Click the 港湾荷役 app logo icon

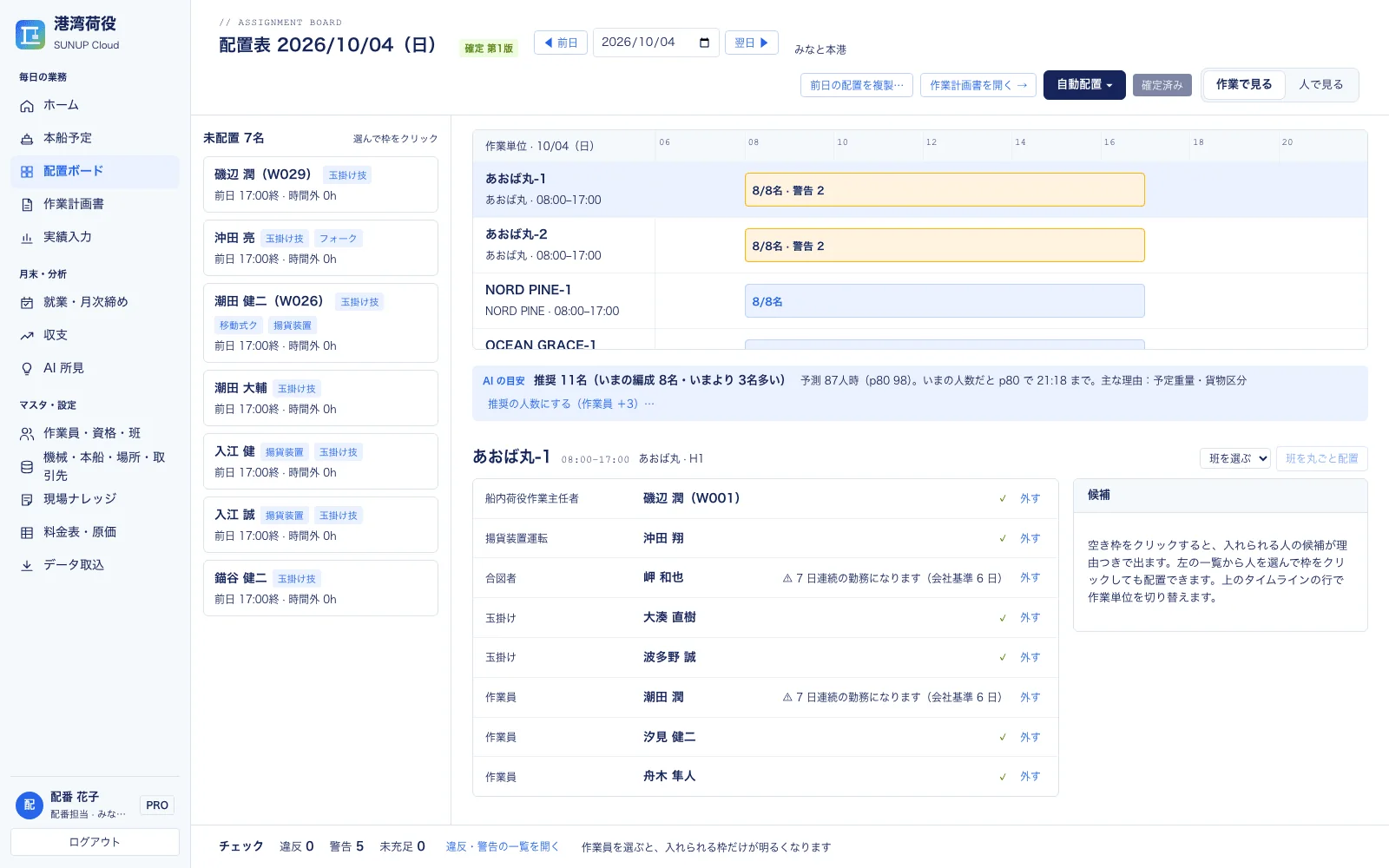click(x=30, y=35)
